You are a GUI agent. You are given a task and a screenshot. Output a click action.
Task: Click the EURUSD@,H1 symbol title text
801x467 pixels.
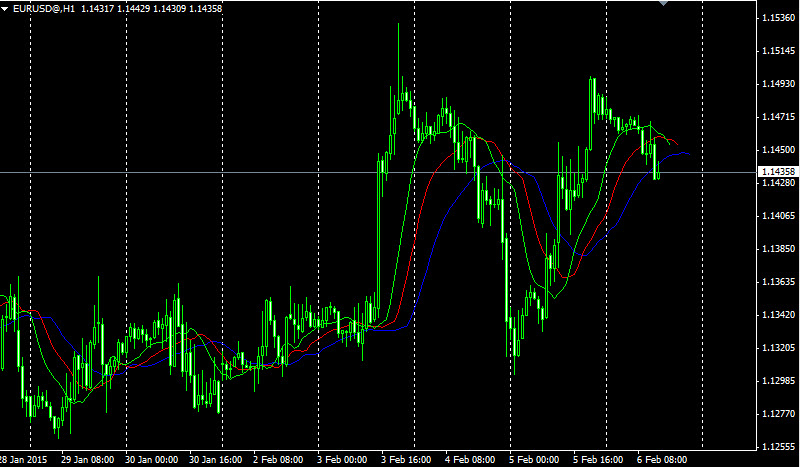click(x=43, y=9)
